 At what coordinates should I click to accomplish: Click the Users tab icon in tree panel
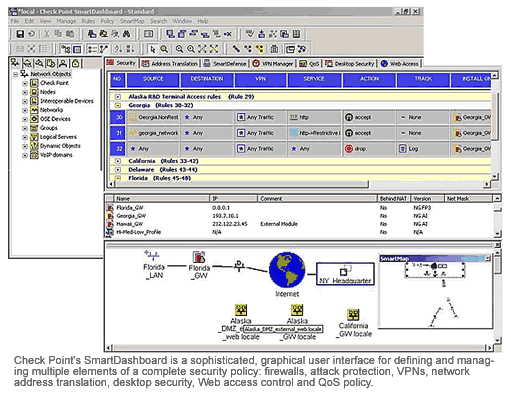click(63, 63)
